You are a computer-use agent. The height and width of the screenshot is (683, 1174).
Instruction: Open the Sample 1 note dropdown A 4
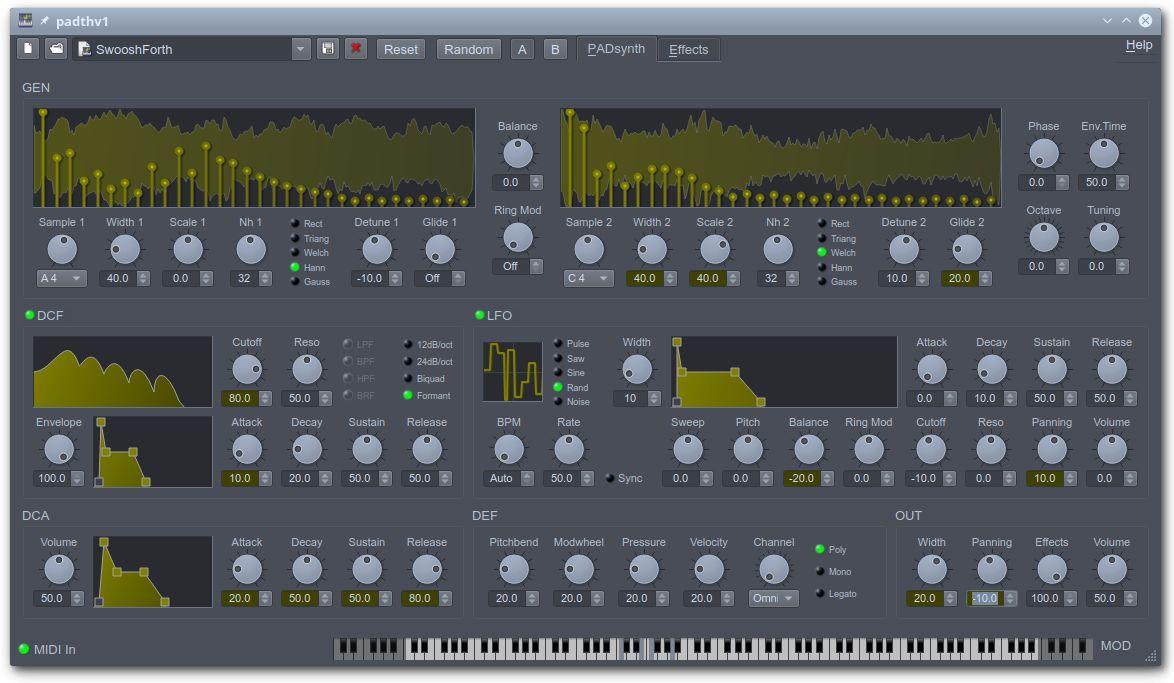(x=62, y=279)
